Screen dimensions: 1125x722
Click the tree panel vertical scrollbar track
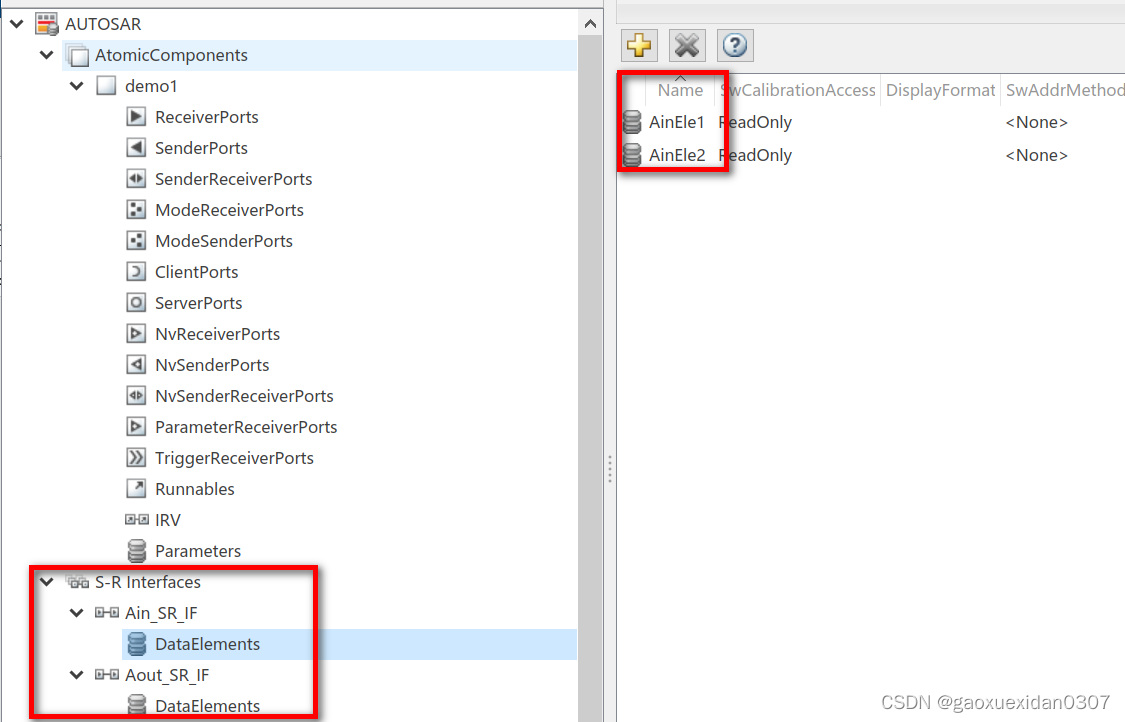590,379
